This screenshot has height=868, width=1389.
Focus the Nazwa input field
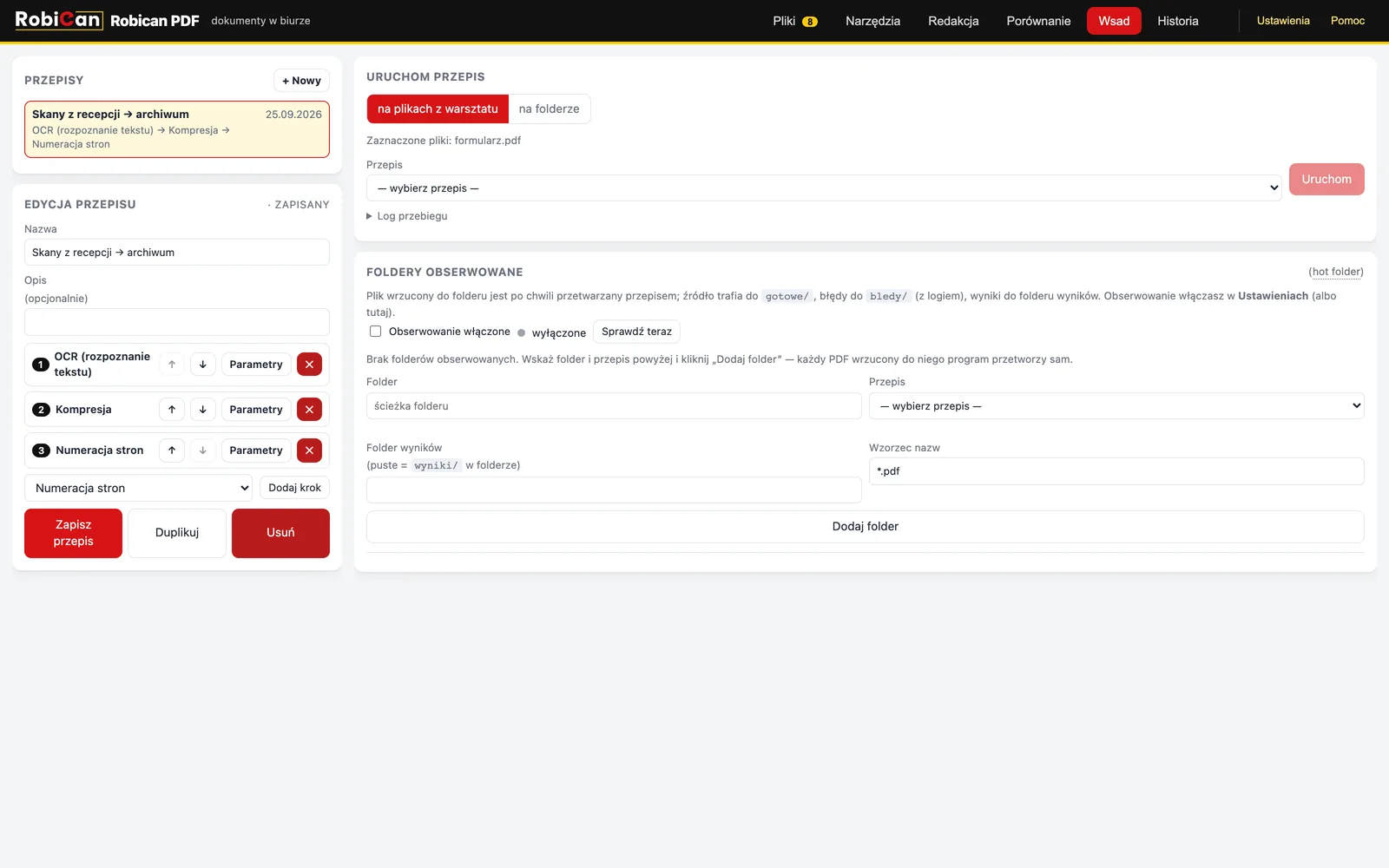pos(177,253)
